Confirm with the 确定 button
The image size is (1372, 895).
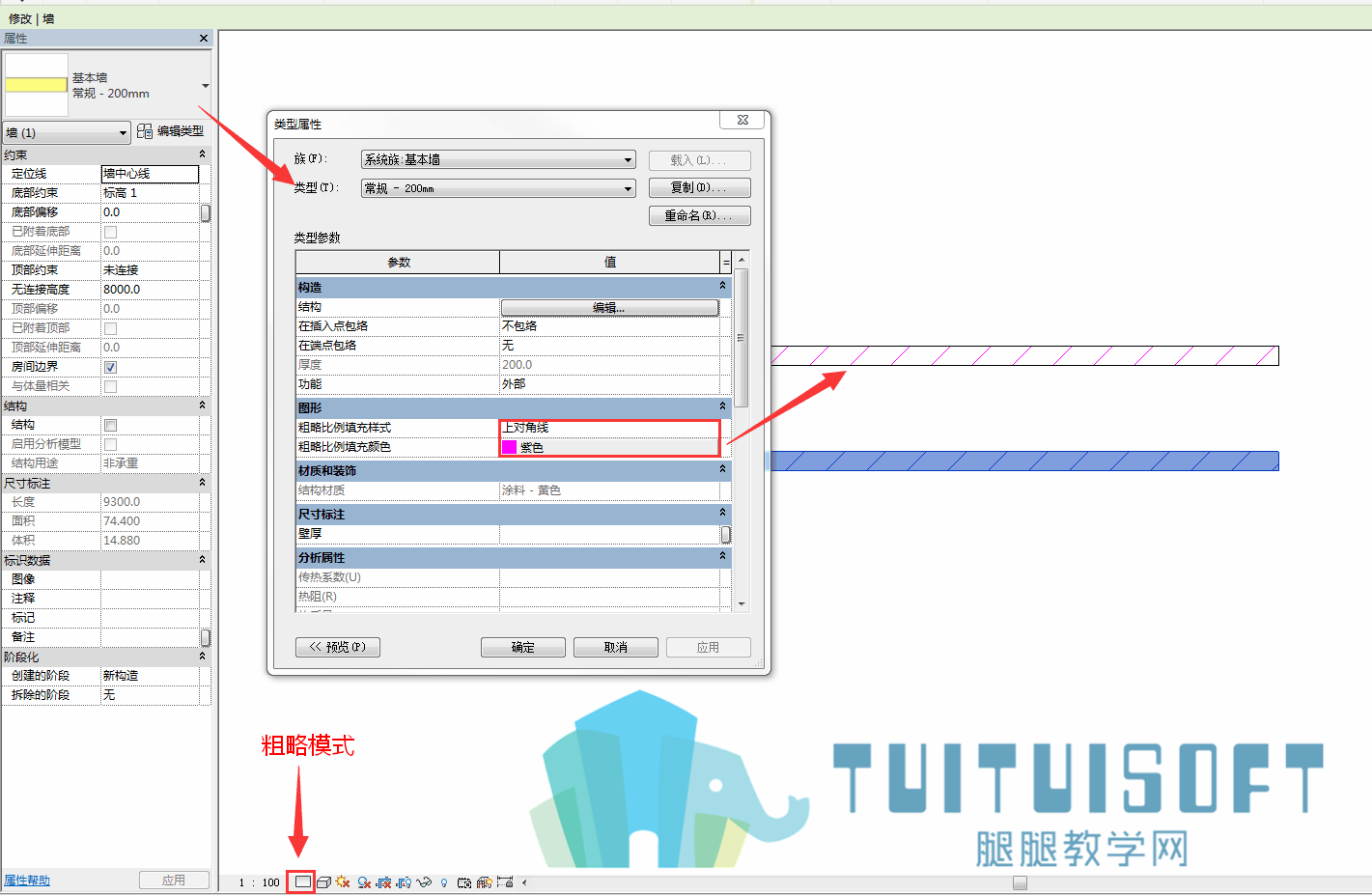click(522, 647)
